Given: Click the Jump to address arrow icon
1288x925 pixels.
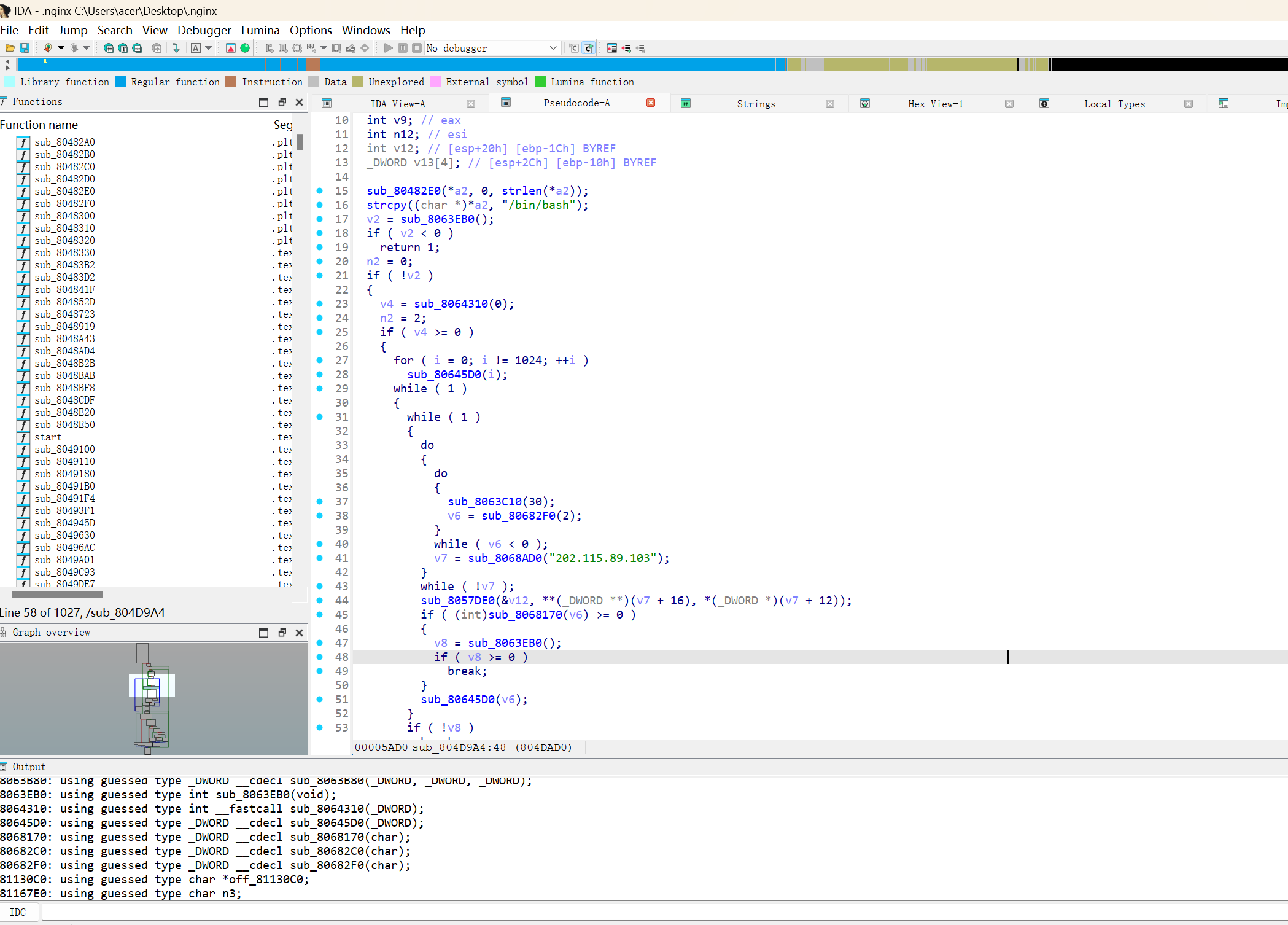Looking at the screenshot, I should pyautogui.click(x=176, y=48).
